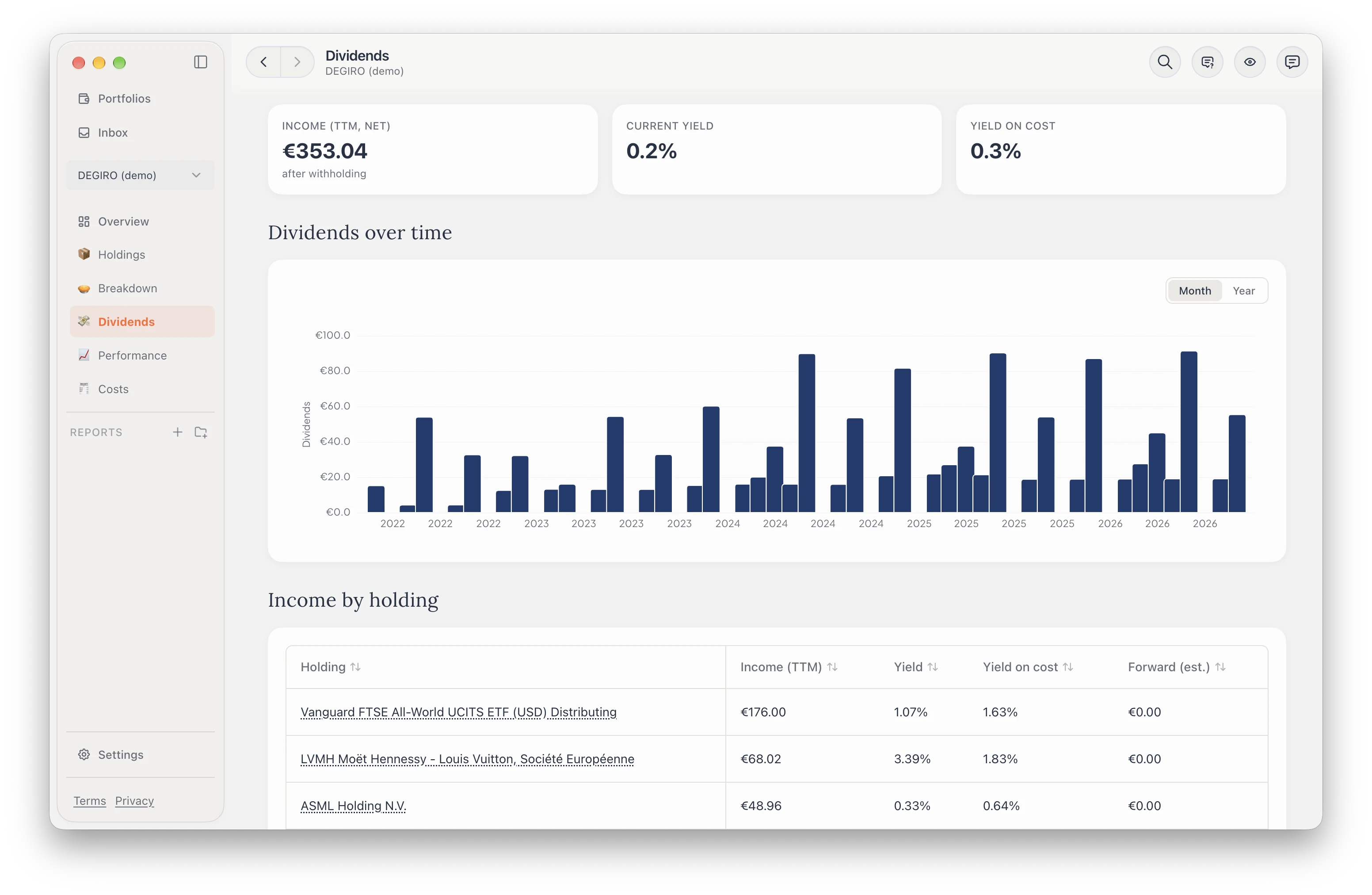This screenshot has width=1372, height=895.
Task: Create a new report folder
Action: (x=201, y=432)
